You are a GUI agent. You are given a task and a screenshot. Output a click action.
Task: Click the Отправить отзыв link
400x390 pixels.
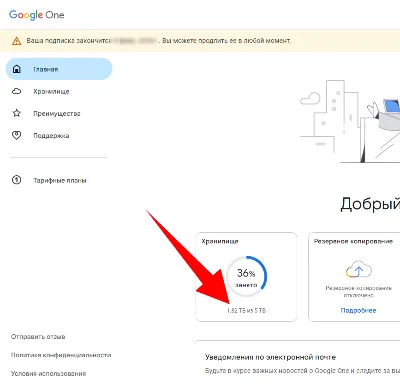38,336
